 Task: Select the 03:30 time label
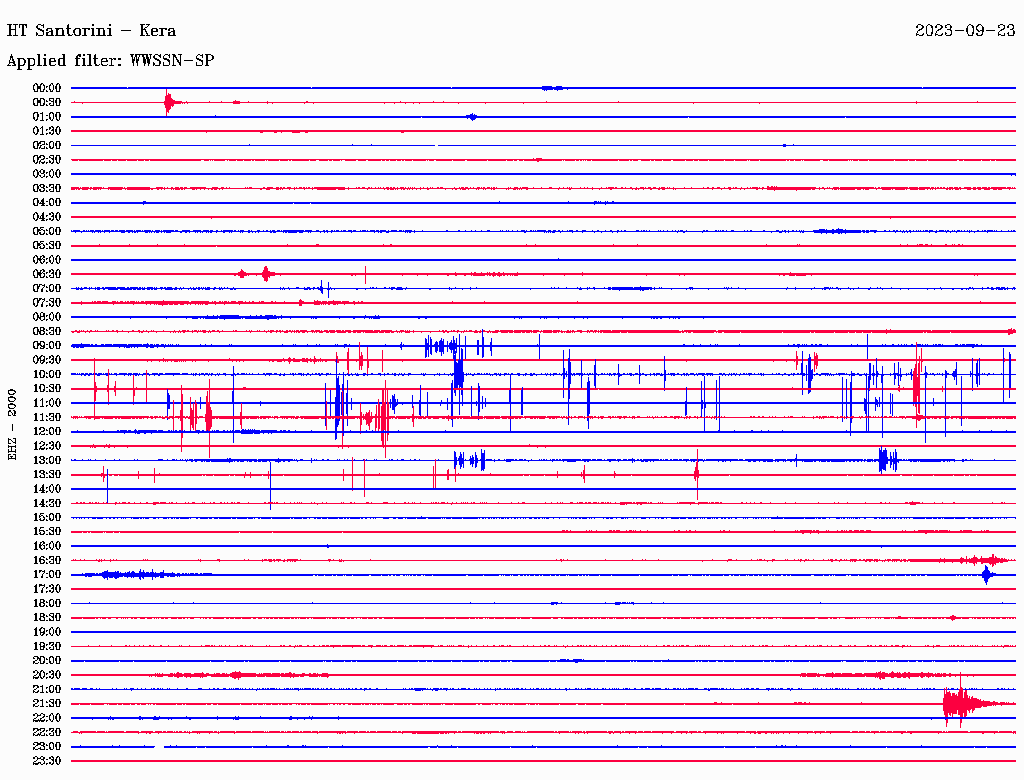(x=47, y=188)
